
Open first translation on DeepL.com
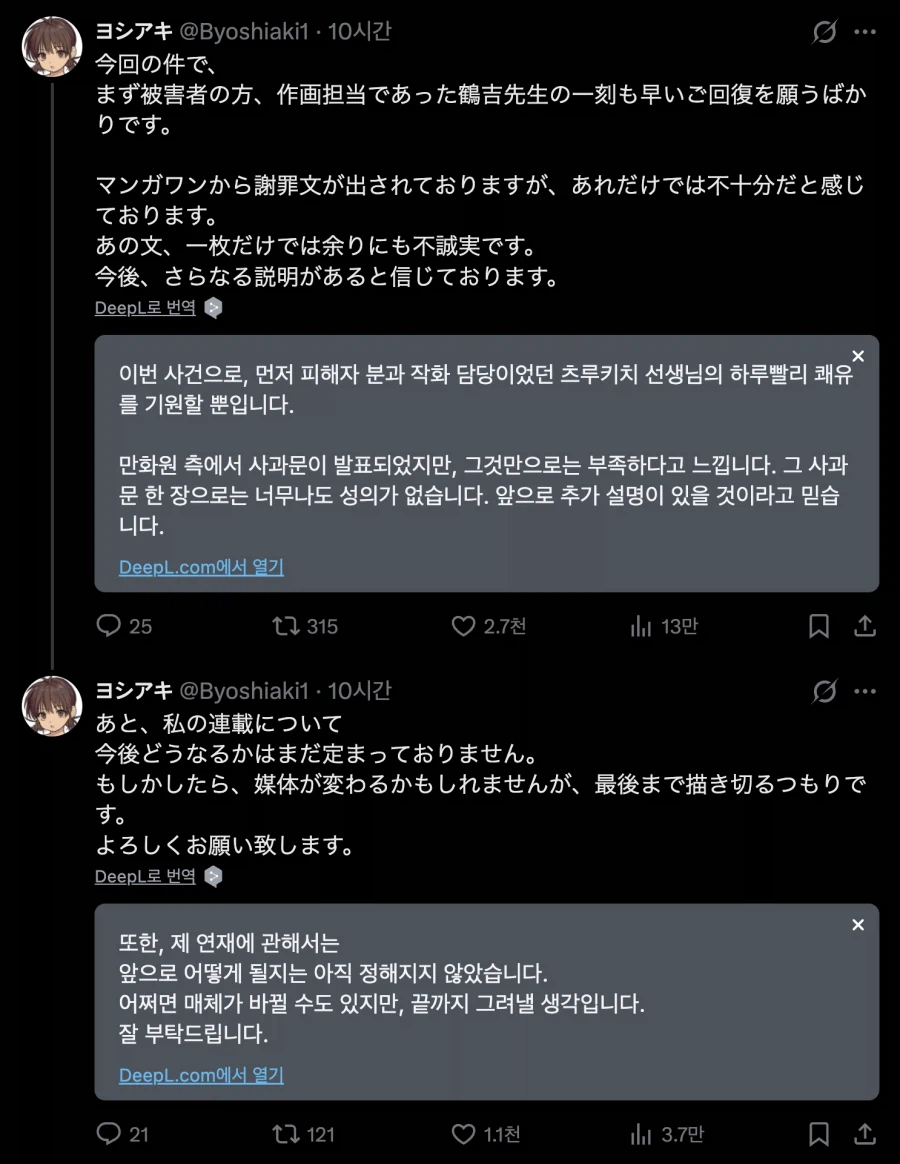tap(201, 567)
